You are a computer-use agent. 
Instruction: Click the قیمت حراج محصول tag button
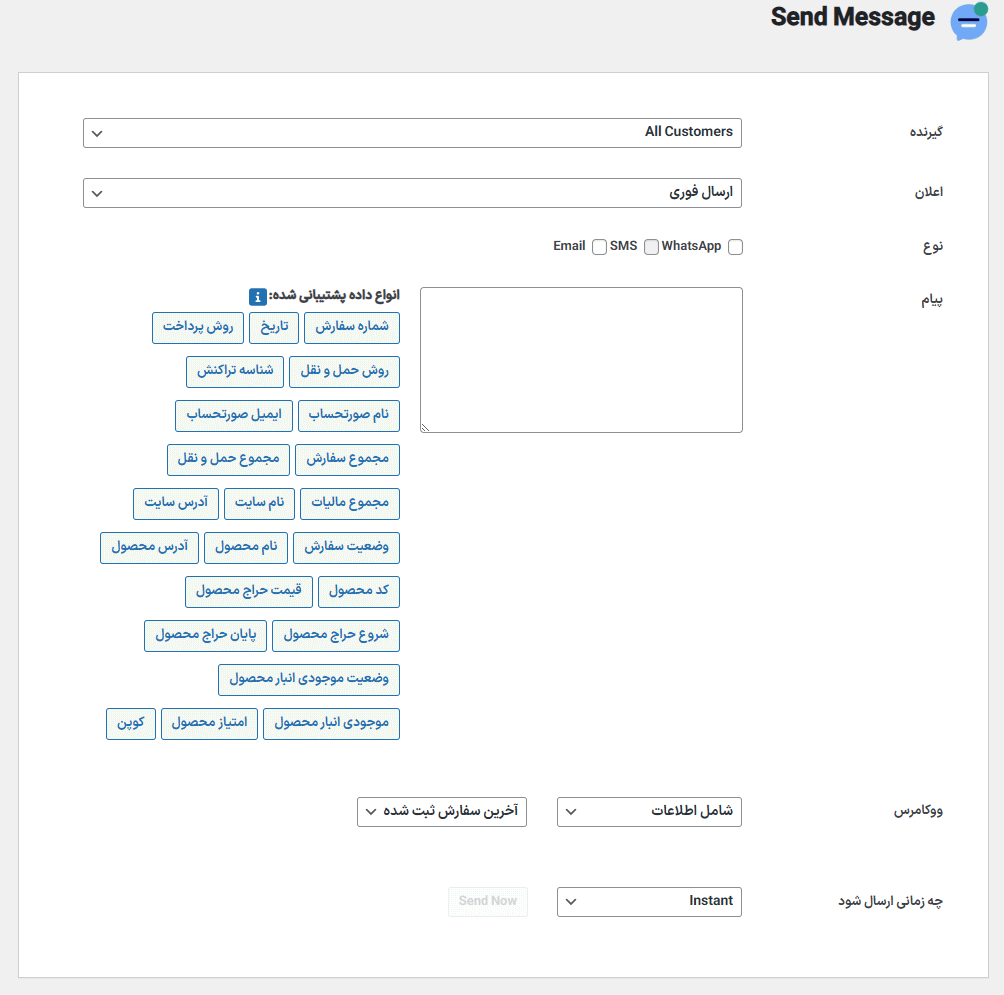click(249, 592)
